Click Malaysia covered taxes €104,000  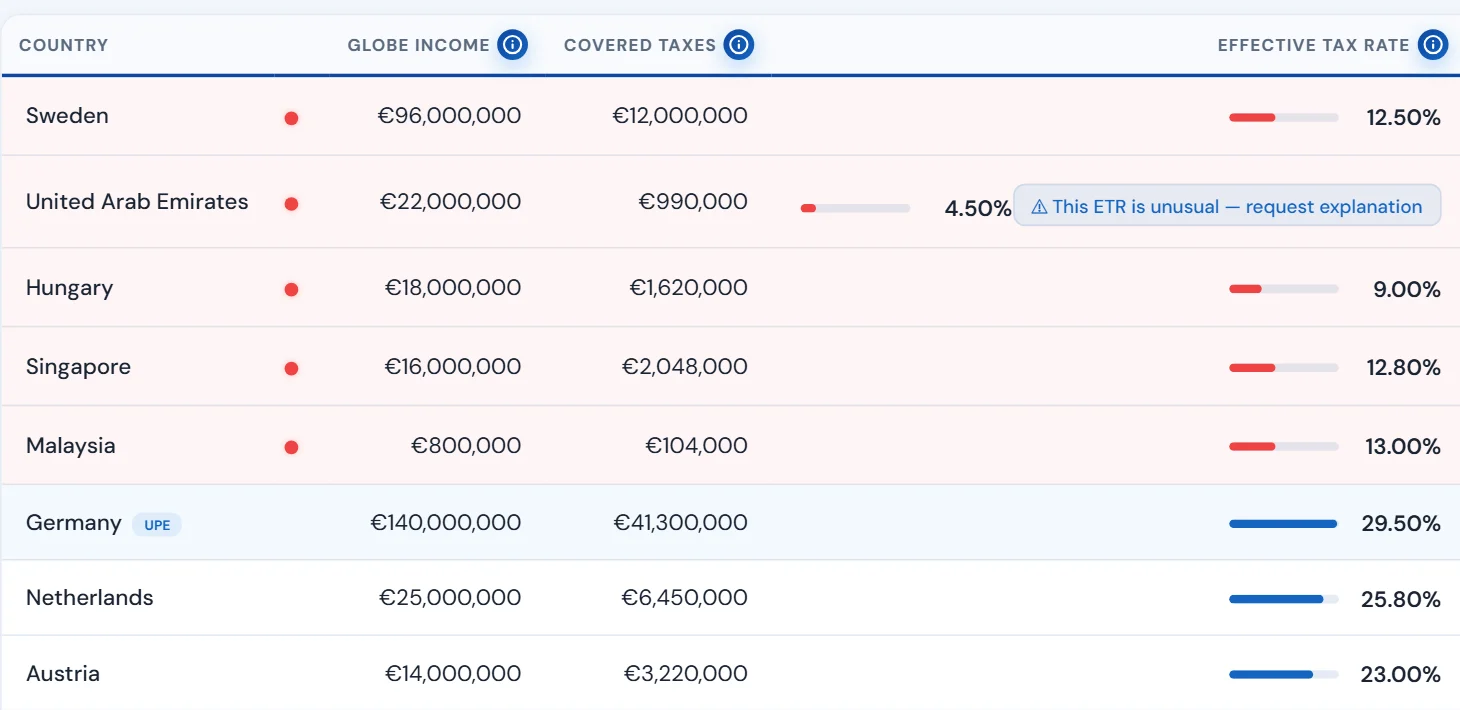tap(696, 446)
